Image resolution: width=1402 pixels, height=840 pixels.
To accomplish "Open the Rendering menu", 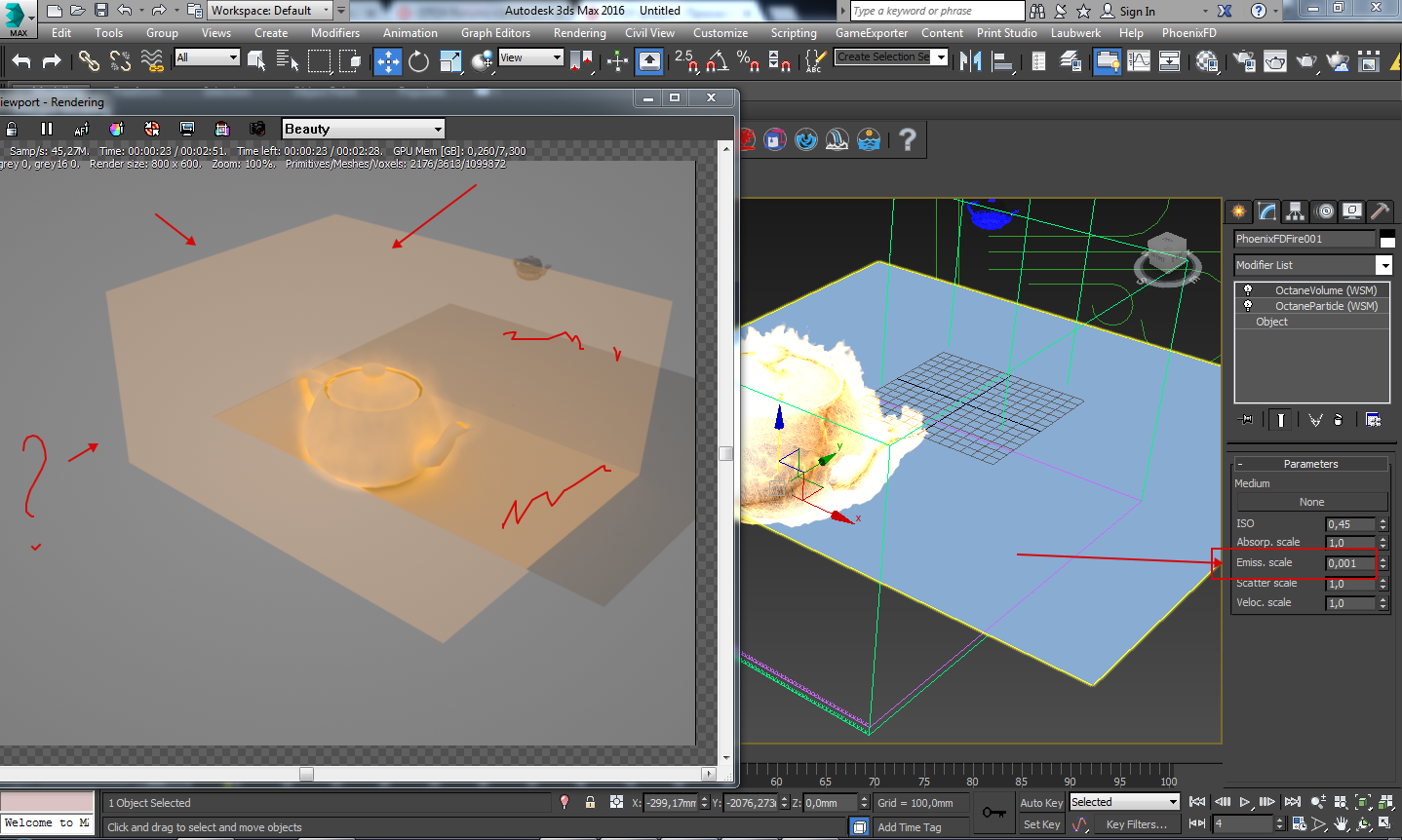I will (x=579, y=33).
